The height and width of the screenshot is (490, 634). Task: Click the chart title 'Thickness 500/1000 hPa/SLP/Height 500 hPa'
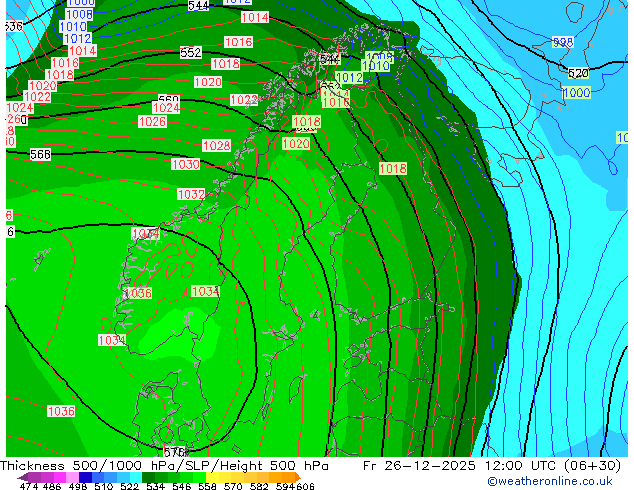(x=164, y=466)
